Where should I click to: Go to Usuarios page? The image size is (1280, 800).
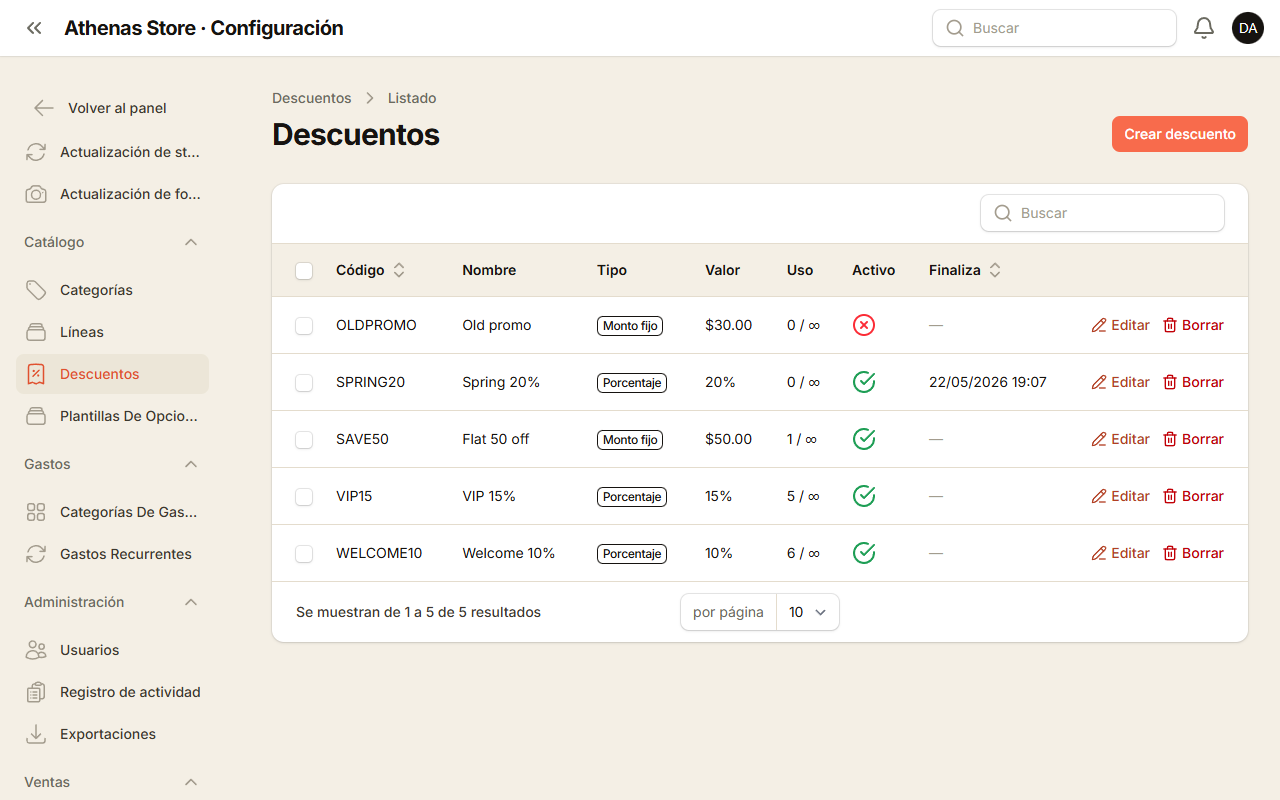pyautogui.click(x=112, y=650)
